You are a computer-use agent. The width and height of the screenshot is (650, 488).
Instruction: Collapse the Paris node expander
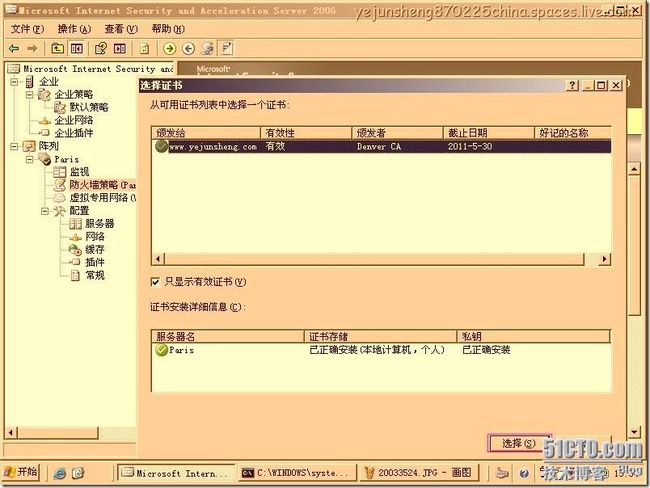tap(29, 159)
